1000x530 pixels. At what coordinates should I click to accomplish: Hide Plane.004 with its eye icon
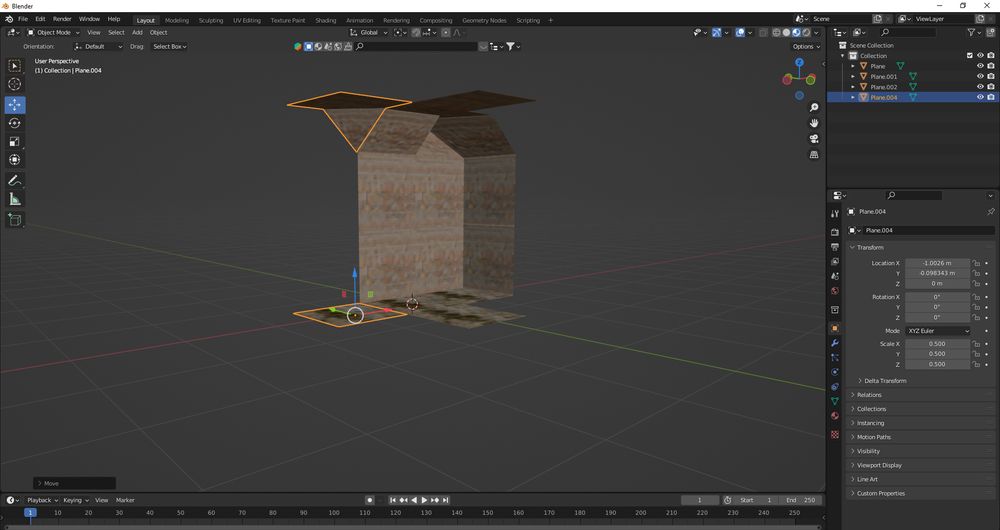coord(980,97)
